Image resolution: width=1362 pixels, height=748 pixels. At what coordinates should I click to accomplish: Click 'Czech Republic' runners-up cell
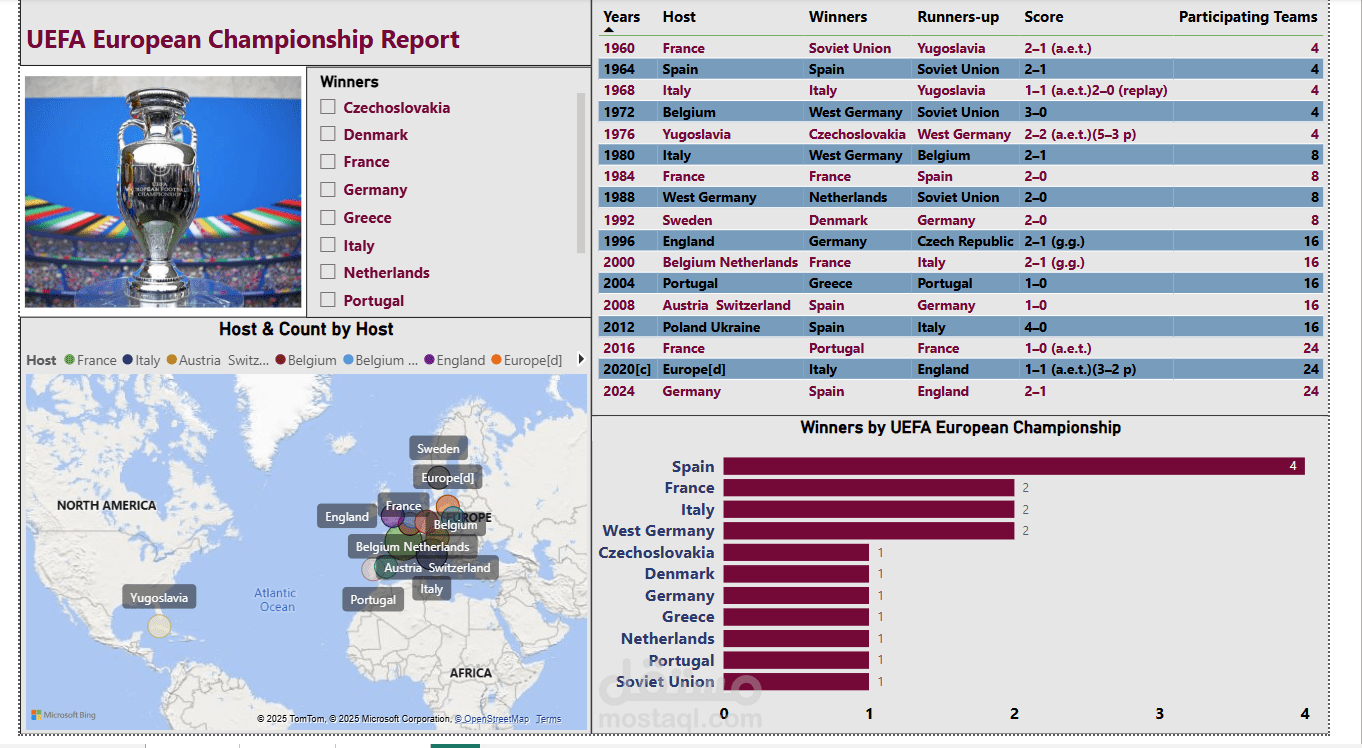(x=965, y=241)
